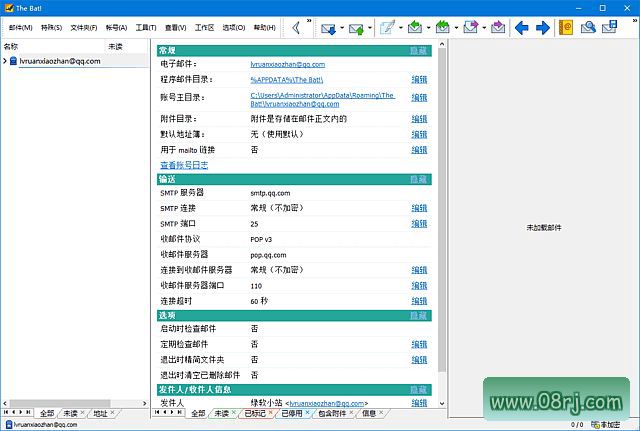Switch to the 地址 tab in the folder pane
Image resolution: width=640 pixels, height=431 pixels.
100,413
